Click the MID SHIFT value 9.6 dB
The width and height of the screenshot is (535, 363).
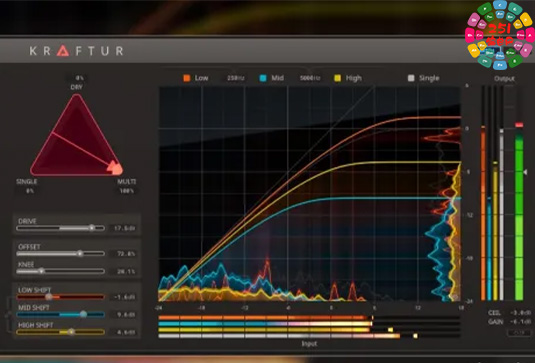click(x=126, y=315)
